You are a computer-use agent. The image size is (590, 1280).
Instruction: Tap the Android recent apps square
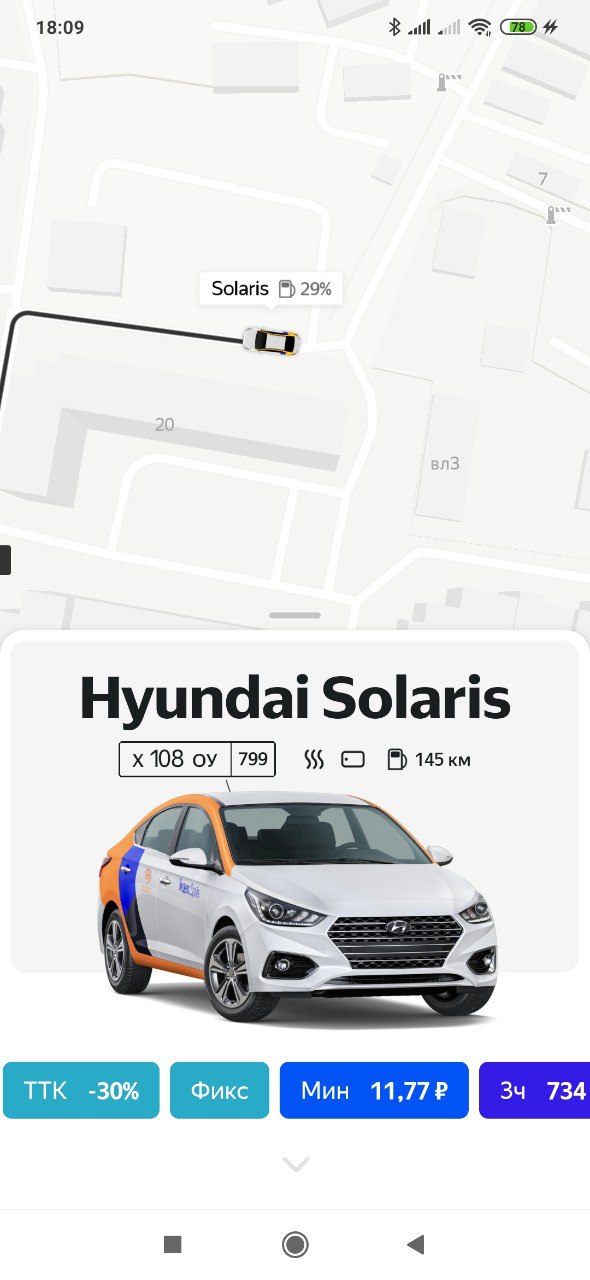coord(172,1244)
